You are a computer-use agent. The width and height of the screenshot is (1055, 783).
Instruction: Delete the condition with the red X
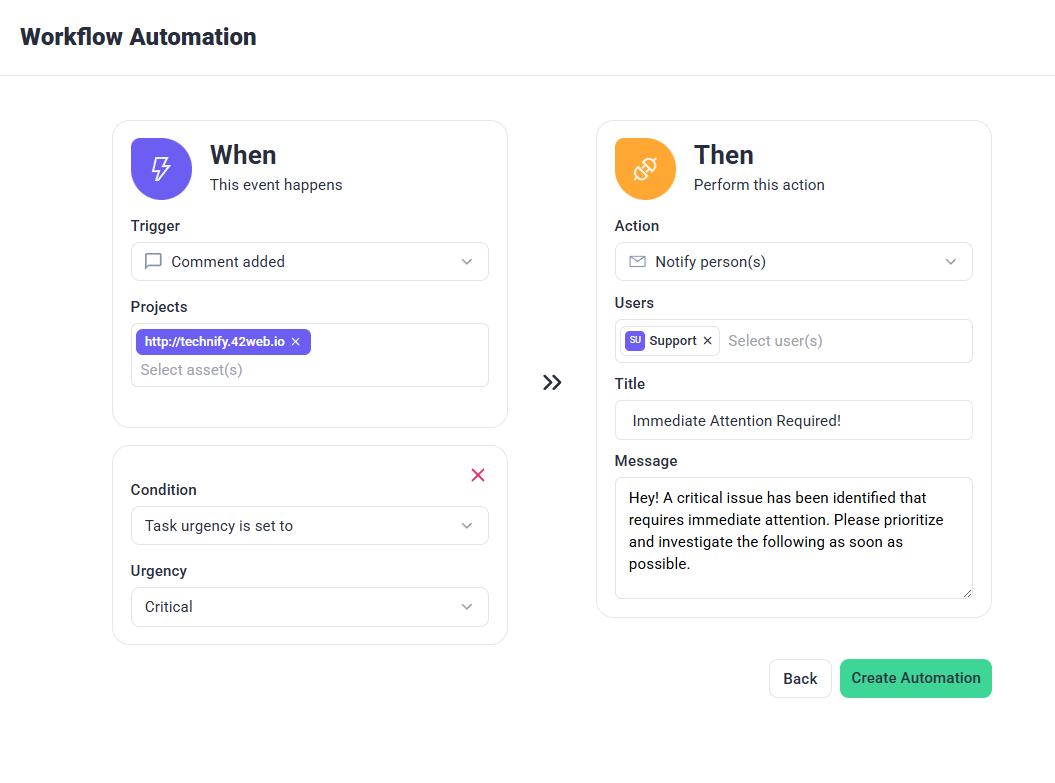point(478,475)
